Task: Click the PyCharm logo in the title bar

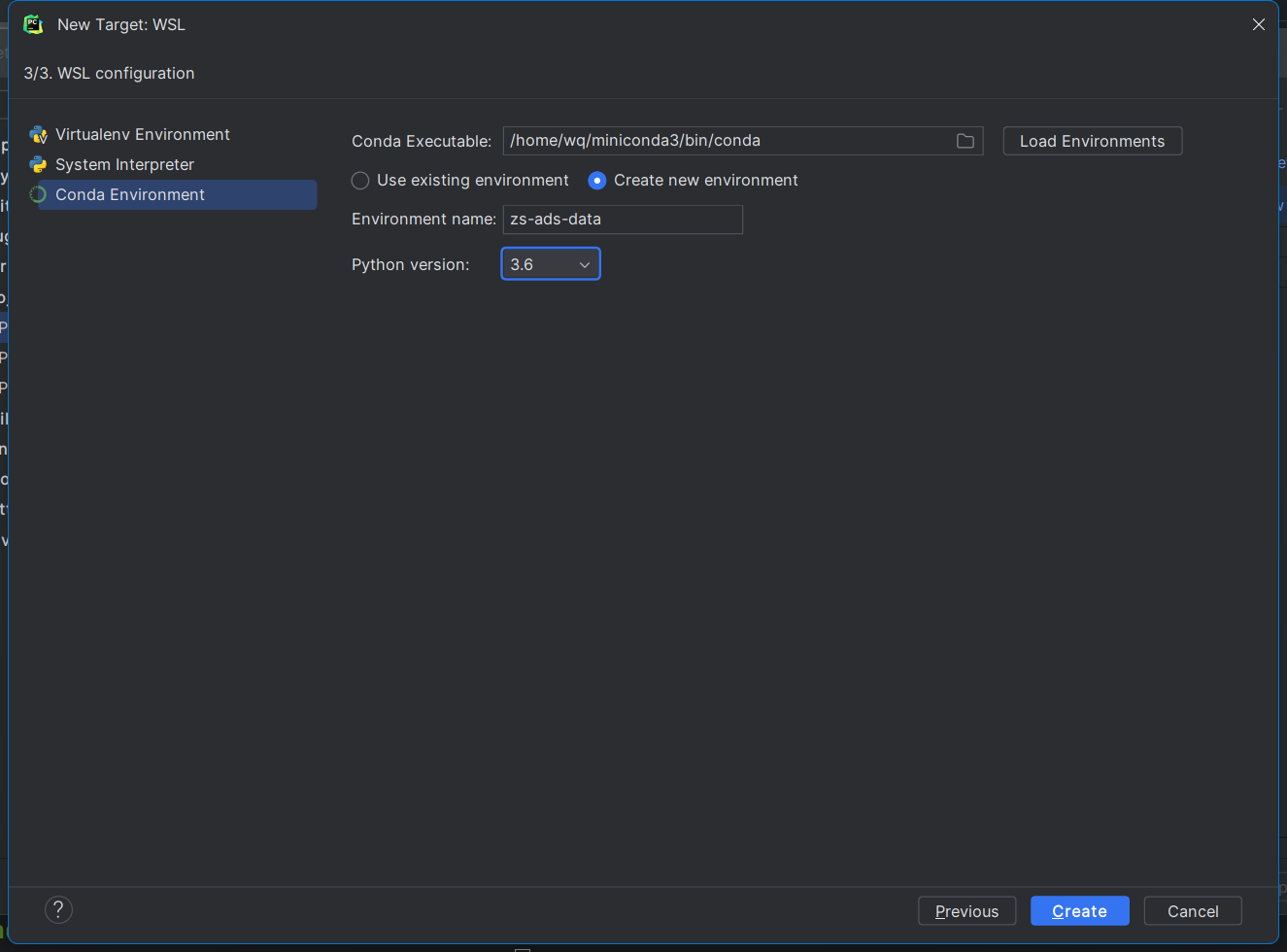Action: (33, 23)
